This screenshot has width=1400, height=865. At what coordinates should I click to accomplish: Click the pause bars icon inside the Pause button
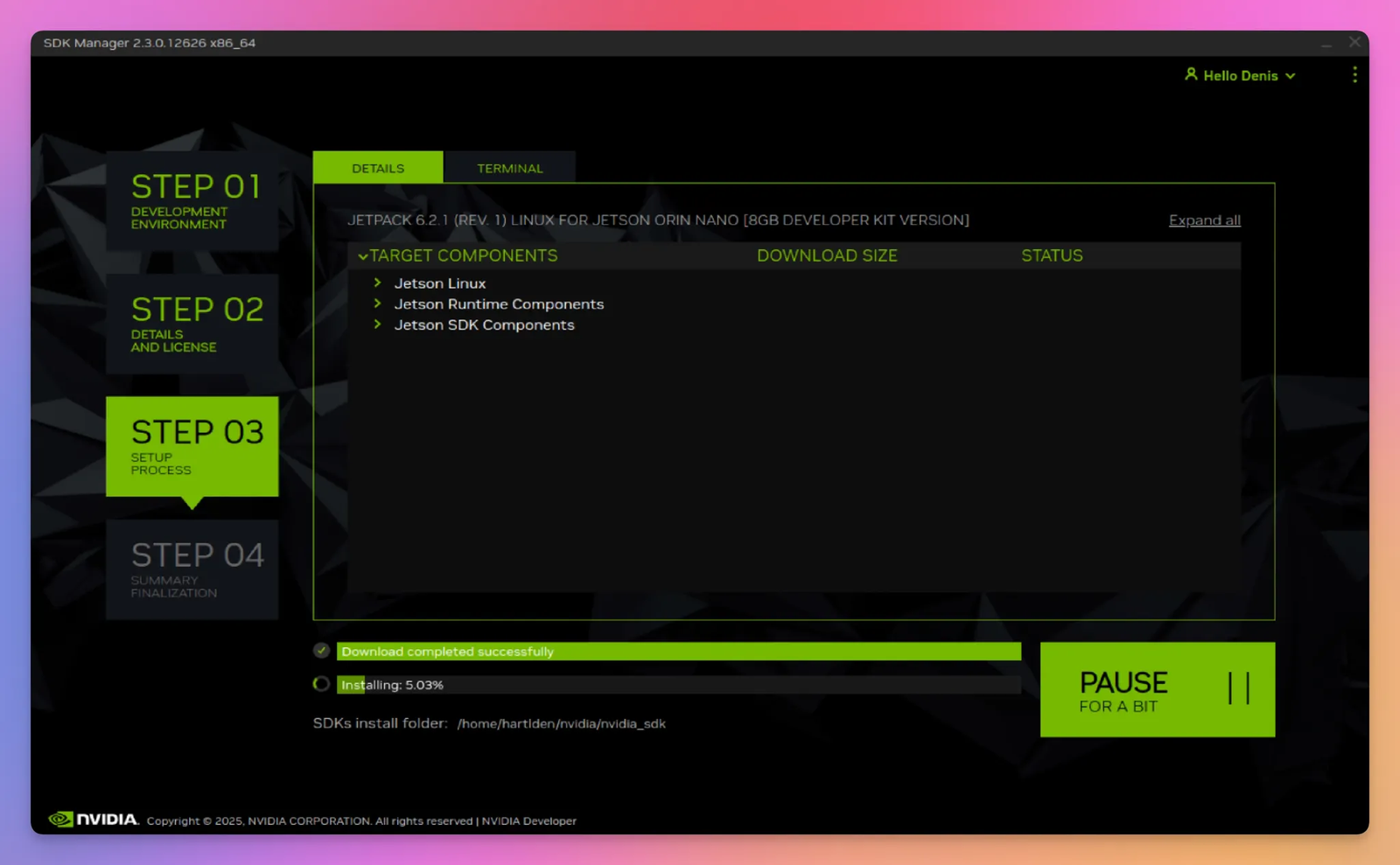tap(1240, 688)
